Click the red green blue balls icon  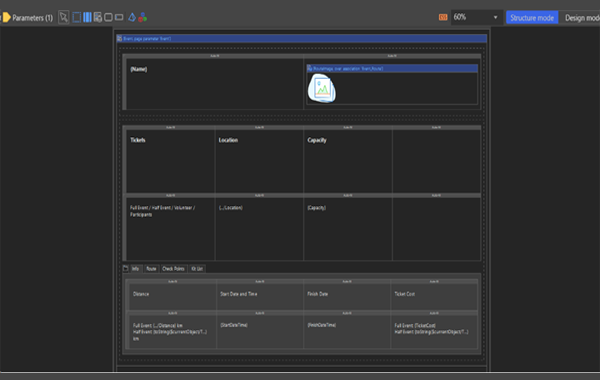[x=142, y=17]
